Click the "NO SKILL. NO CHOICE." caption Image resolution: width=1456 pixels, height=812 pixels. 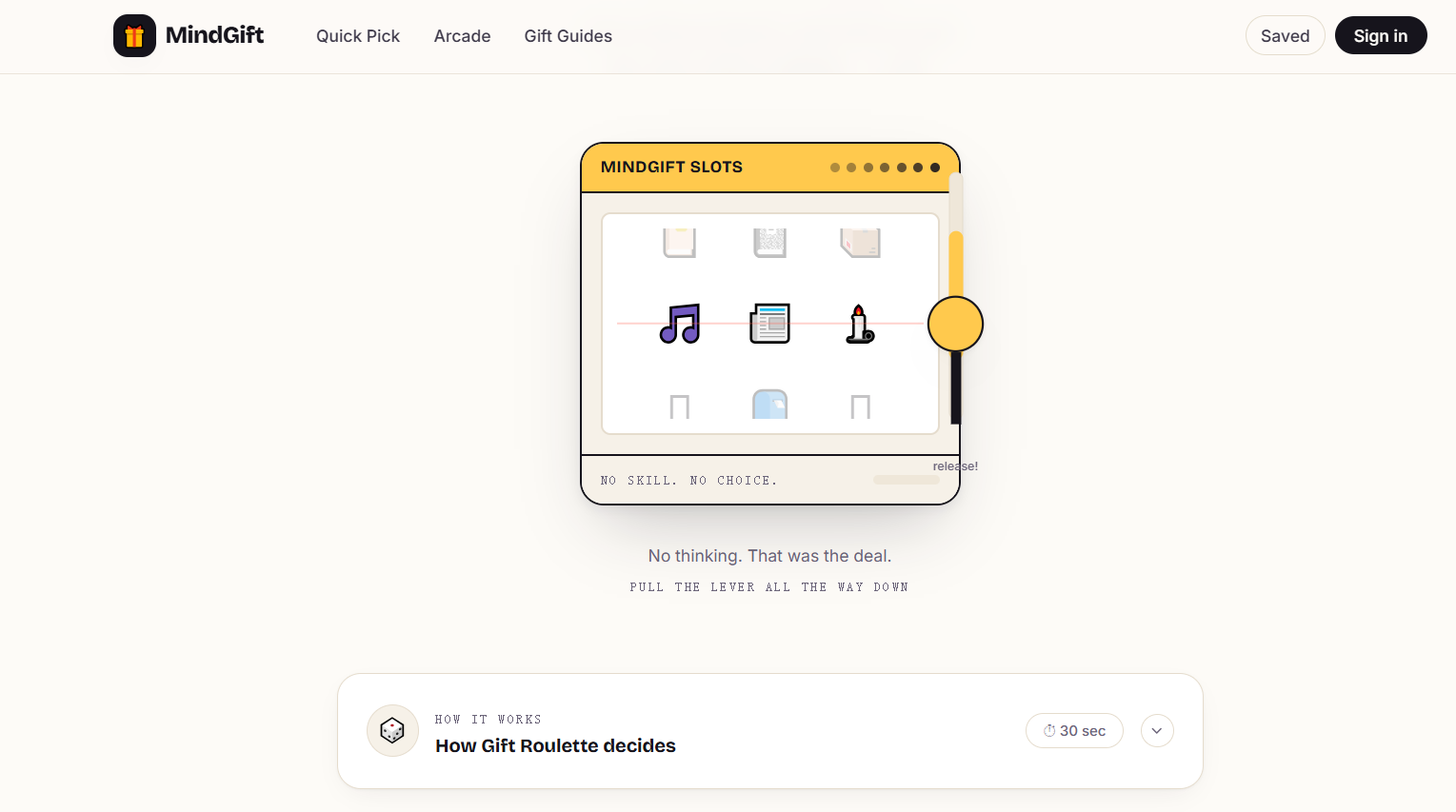[x=689, y=481]
